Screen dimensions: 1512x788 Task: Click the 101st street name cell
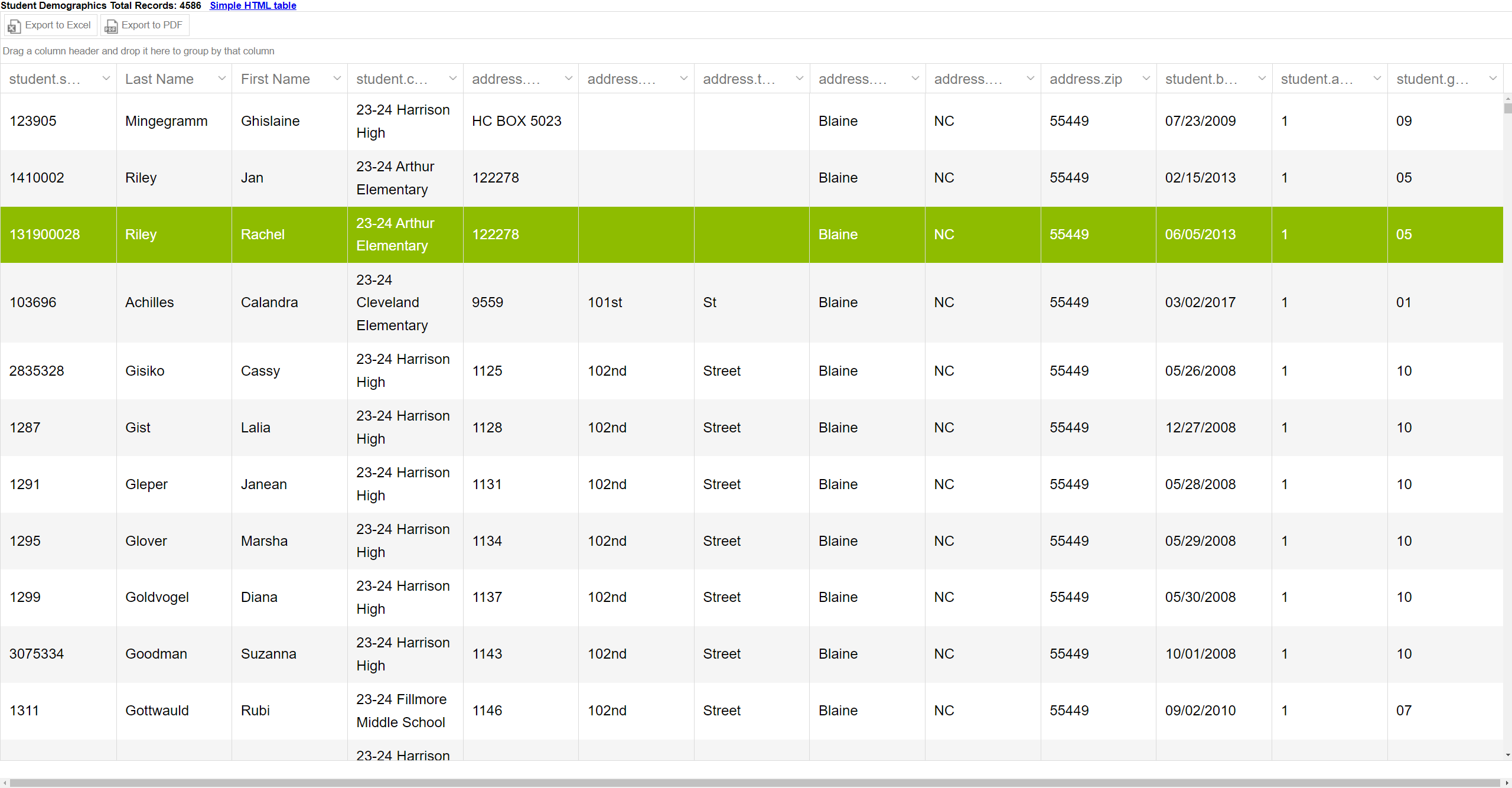[636, 302]
